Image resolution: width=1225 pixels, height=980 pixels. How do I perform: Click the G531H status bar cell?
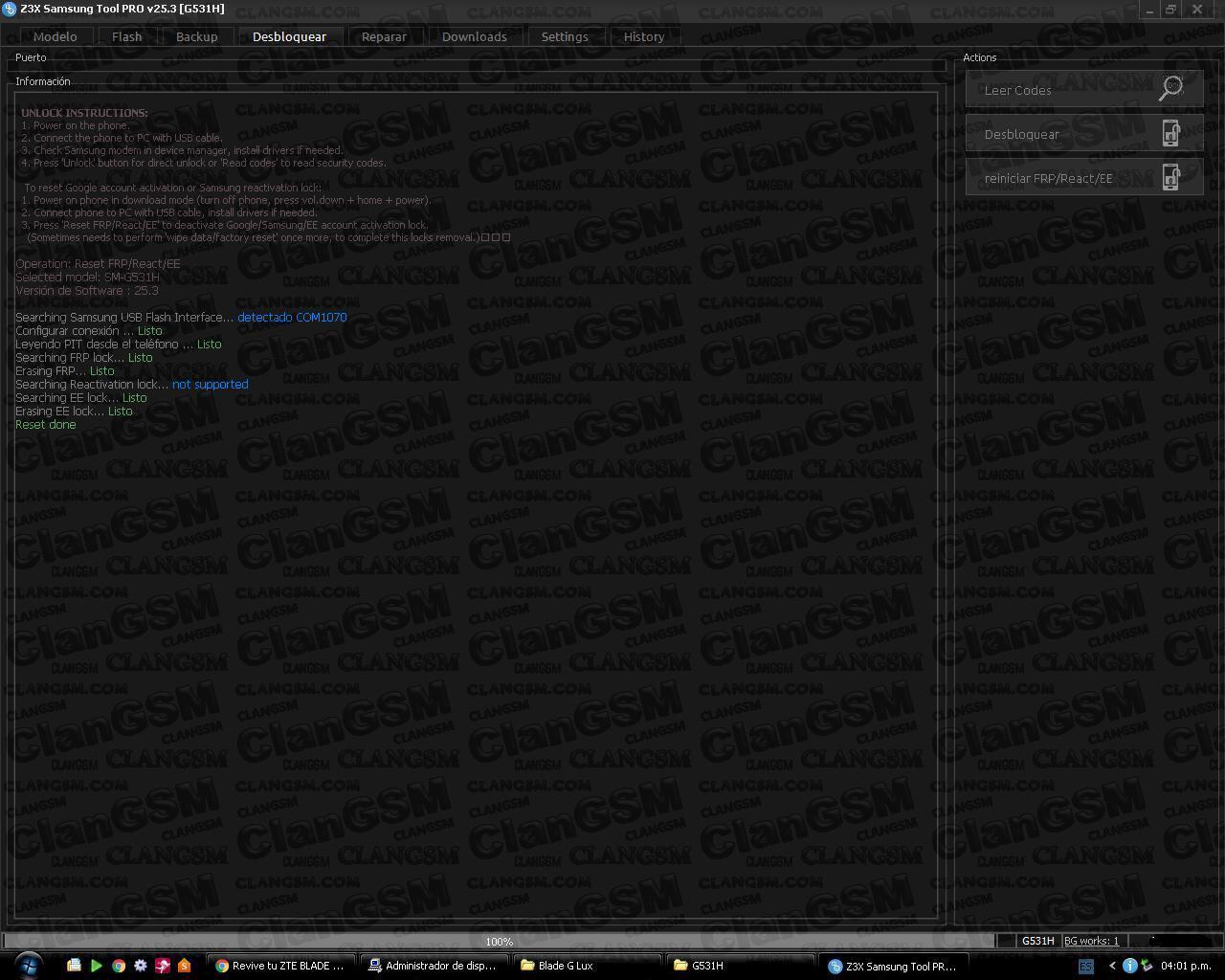(1037, 941)
